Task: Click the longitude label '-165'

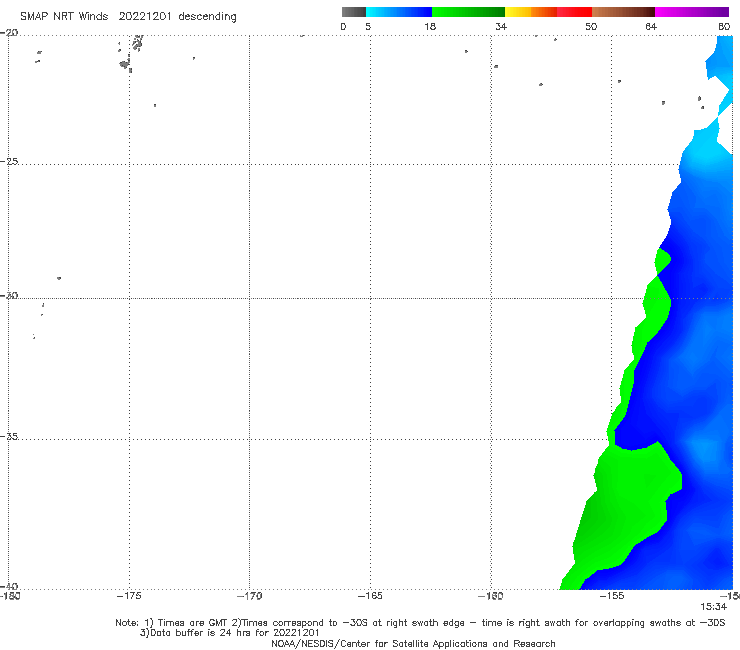Action: click(x=370, y=596)
